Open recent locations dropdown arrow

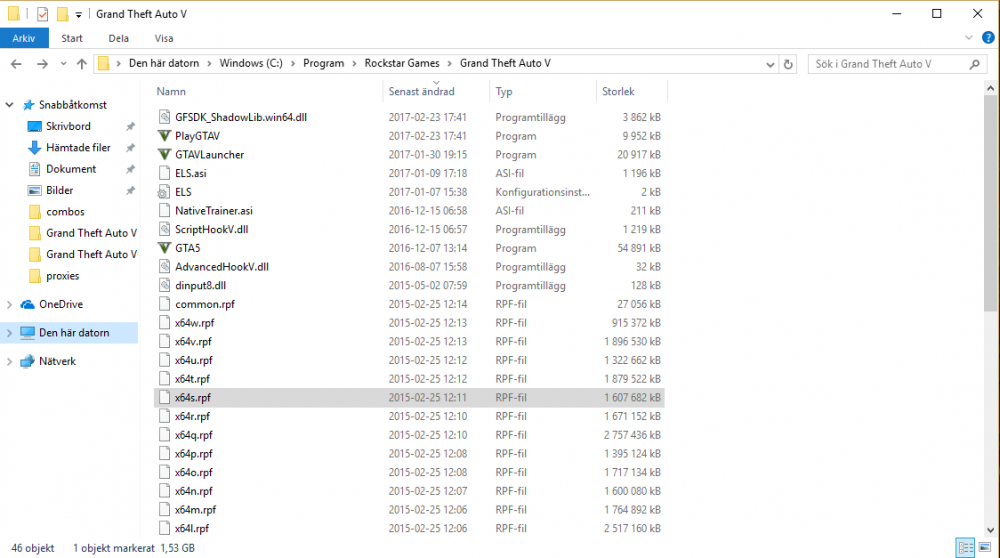pos(63,64)
